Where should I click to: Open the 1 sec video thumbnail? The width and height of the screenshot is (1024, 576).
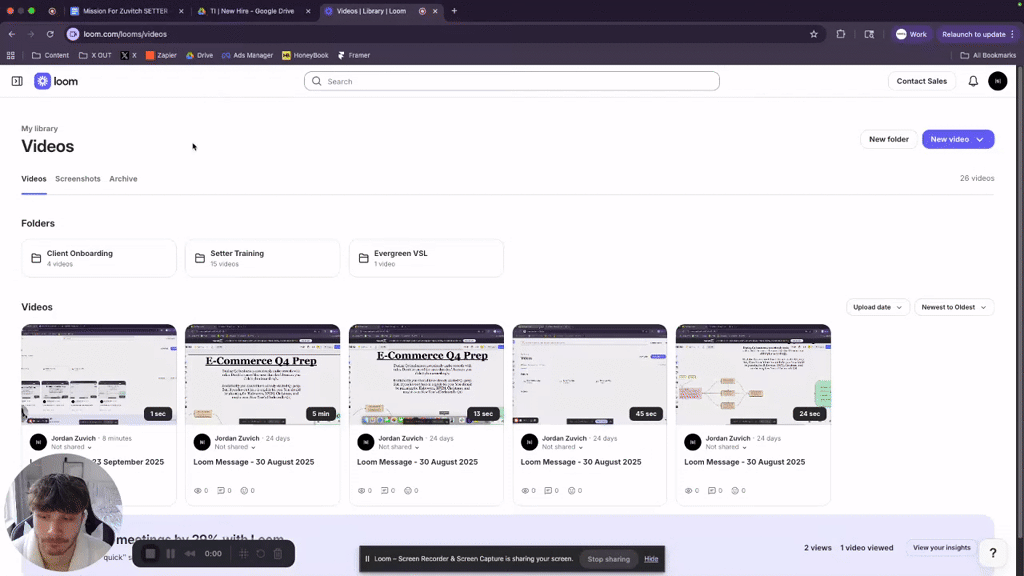point(99,375)
